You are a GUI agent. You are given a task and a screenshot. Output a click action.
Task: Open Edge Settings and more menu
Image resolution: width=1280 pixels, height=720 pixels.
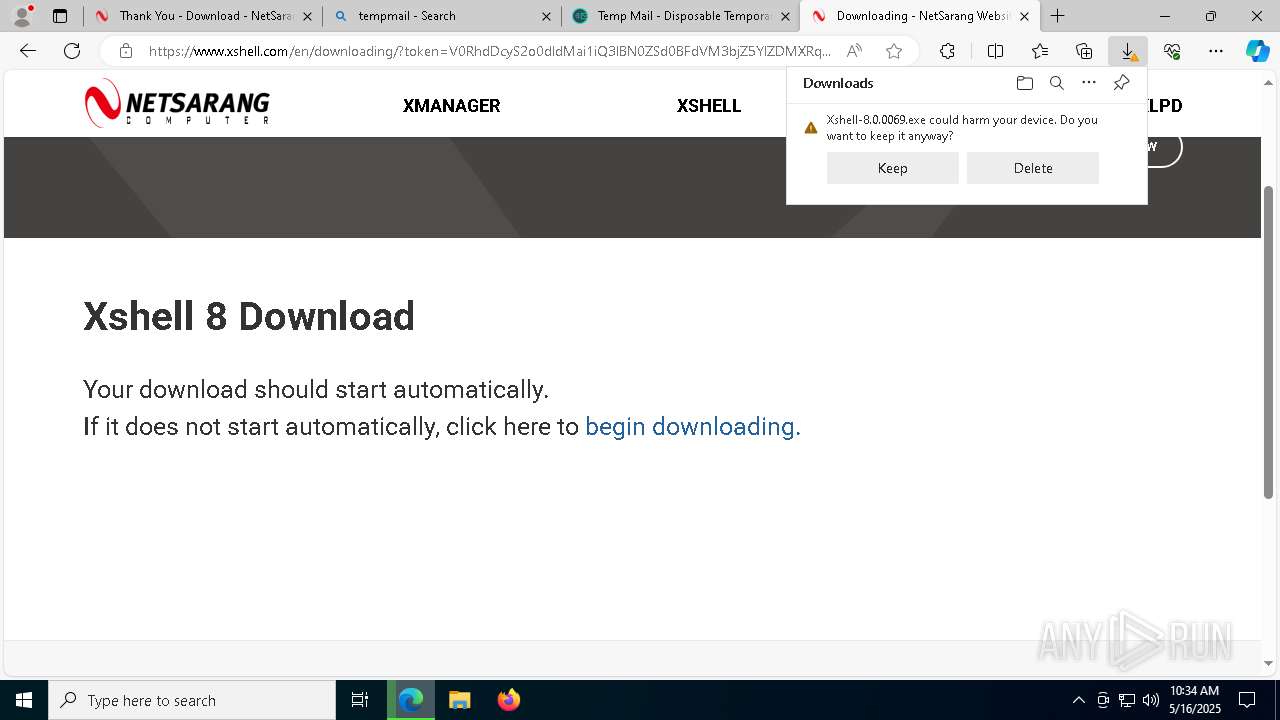tap(1216, 51)
